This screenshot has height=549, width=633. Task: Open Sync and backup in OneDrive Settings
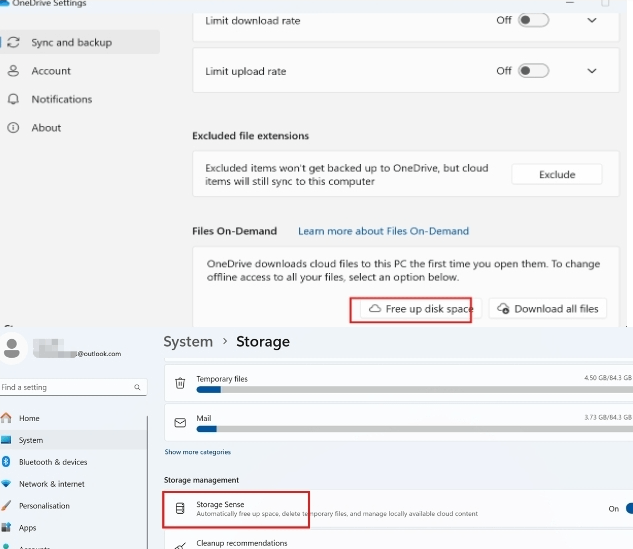tap(80, 42)
